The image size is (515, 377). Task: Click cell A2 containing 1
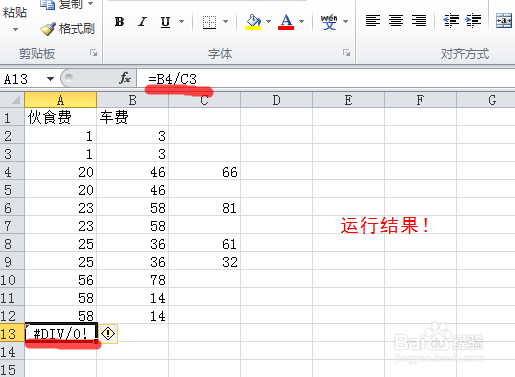coord(61,135)
